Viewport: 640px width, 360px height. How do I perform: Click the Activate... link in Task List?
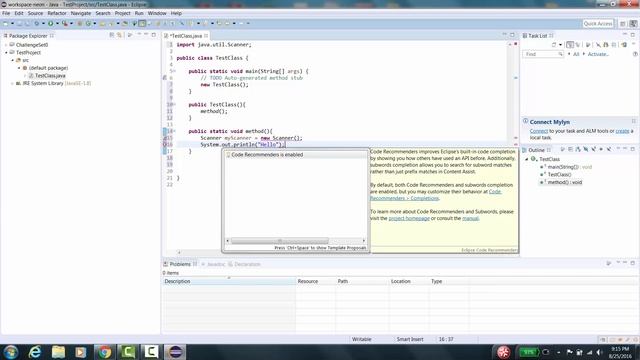(x=598, y=54)
